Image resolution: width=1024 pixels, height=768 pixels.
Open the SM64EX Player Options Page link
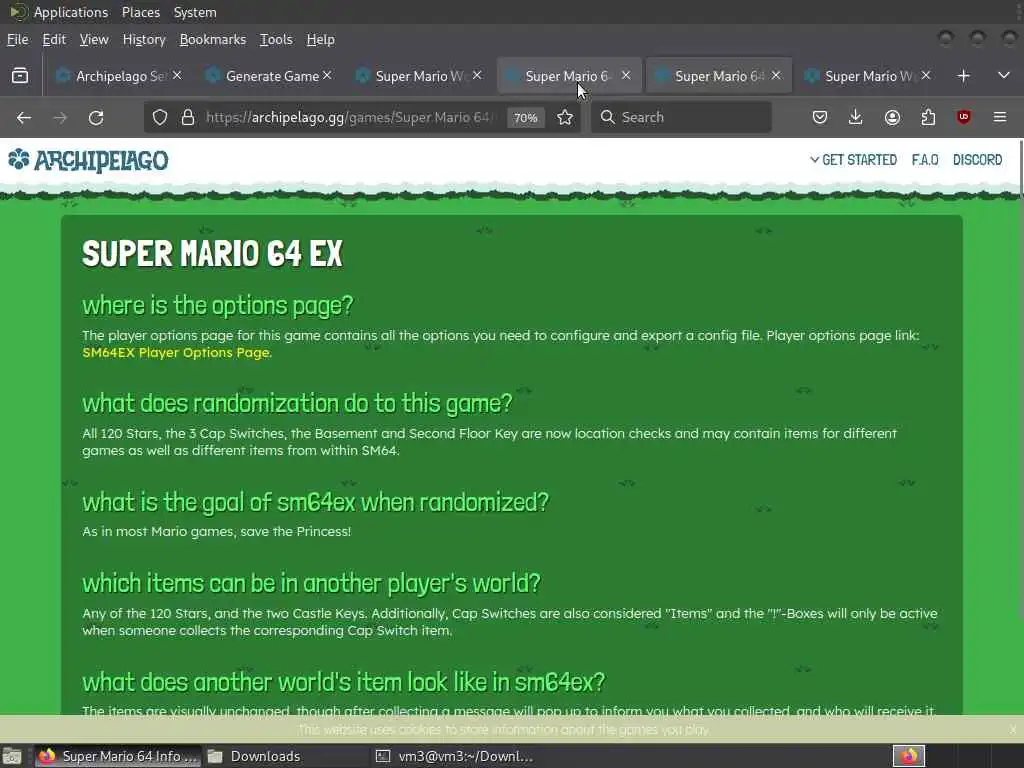176,353
